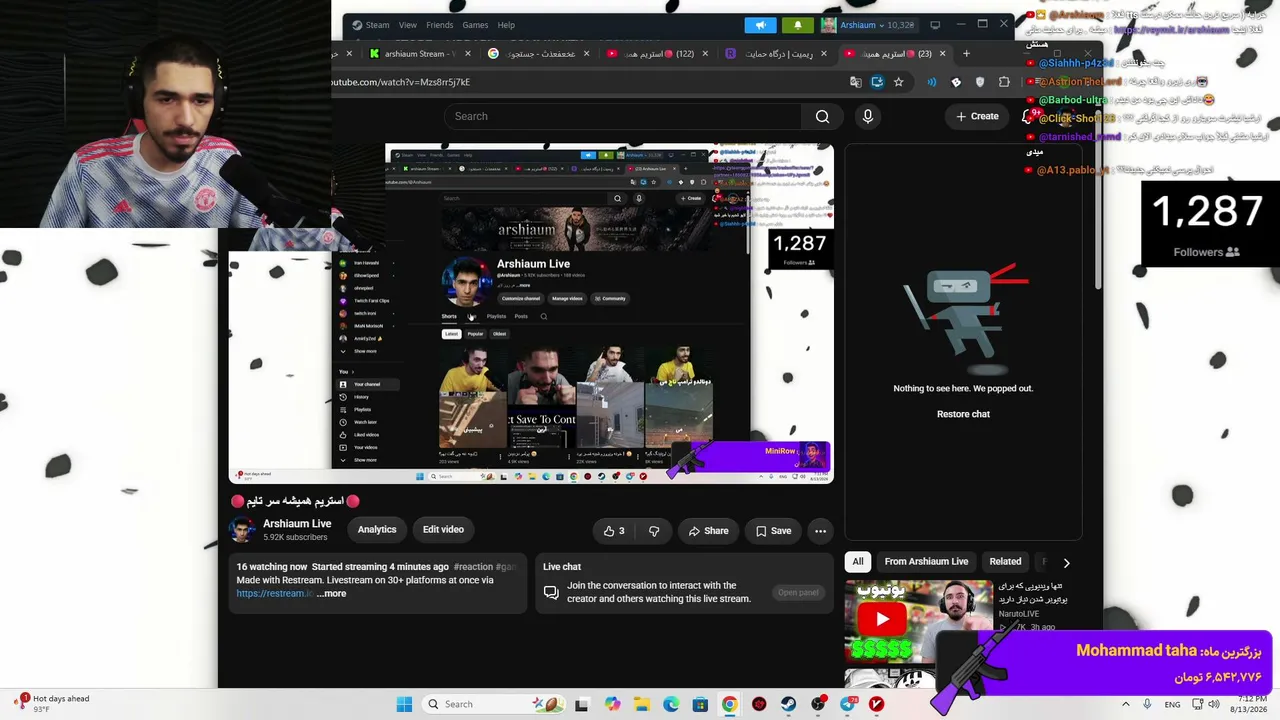This screenshot has width=1280, height=720.
Task: Open the browser extensions puzzle menu
Action: 1004,82
